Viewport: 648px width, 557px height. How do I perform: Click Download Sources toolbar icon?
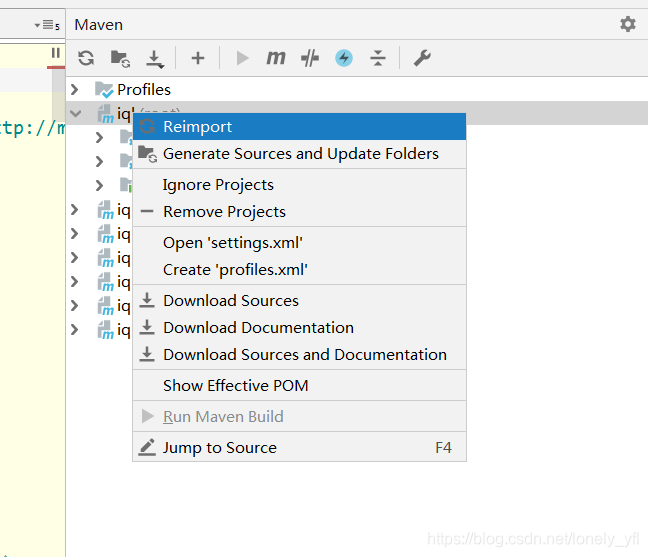coord(155,59)
